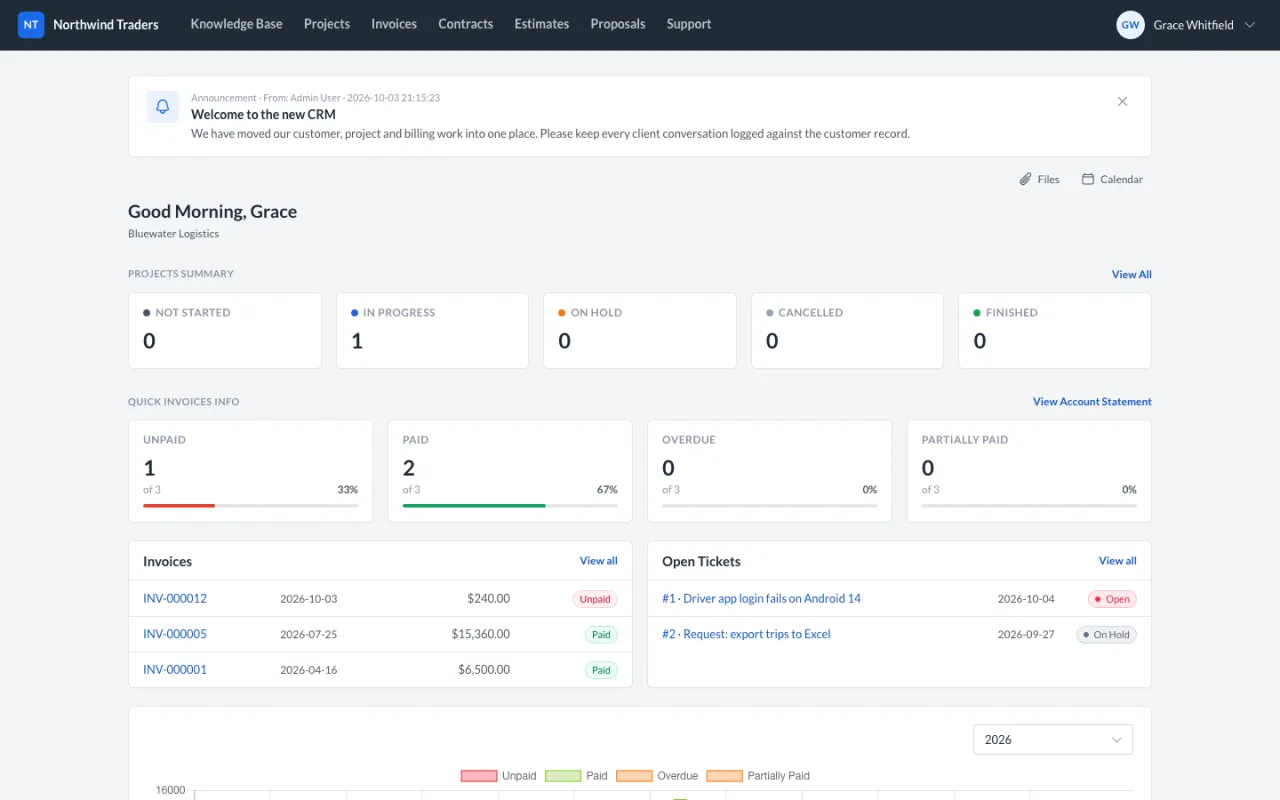Screen dimensions: 1280x800
Task: Dismiss the Welcome announcement with X
Action: 1122,101
